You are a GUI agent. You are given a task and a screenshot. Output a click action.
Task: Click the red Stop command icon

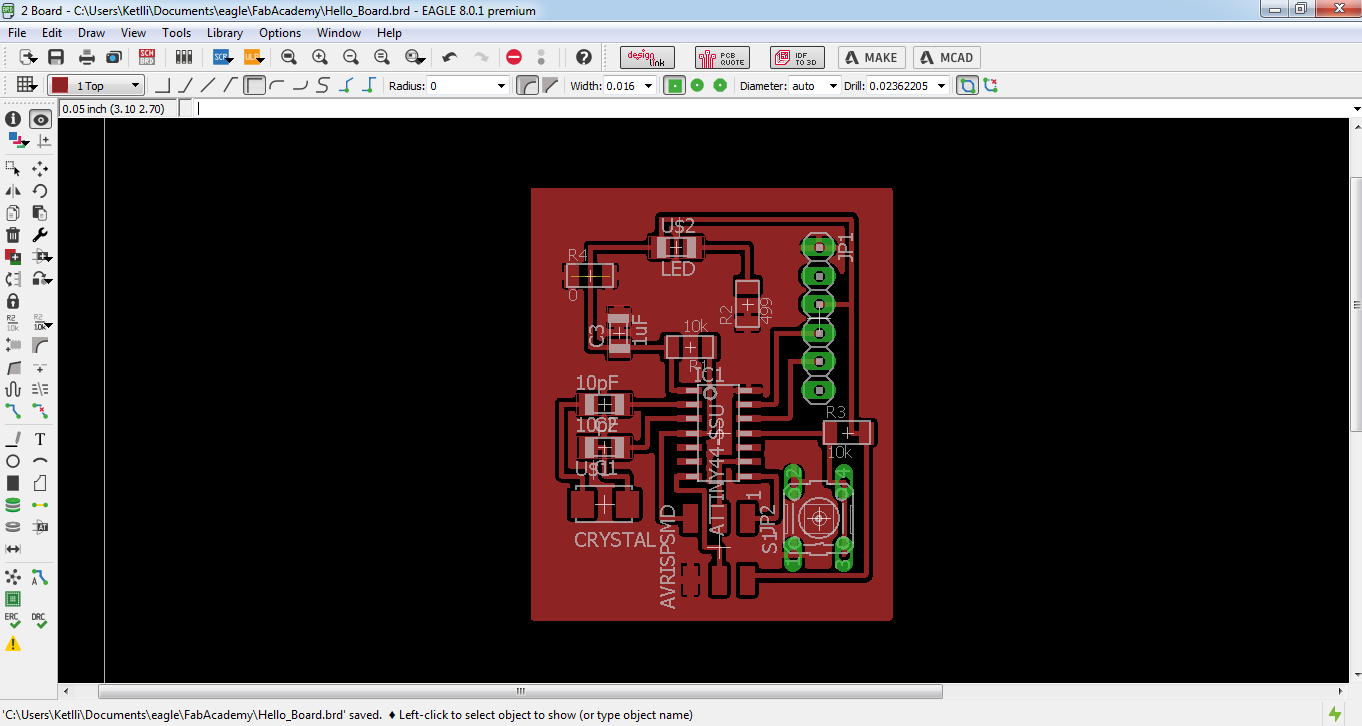[514, 57]
